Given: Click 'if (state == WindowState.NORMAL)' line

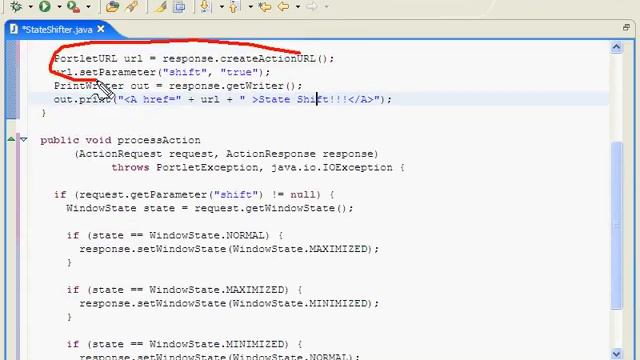Looking at the screenshot, I should (175, 236).
